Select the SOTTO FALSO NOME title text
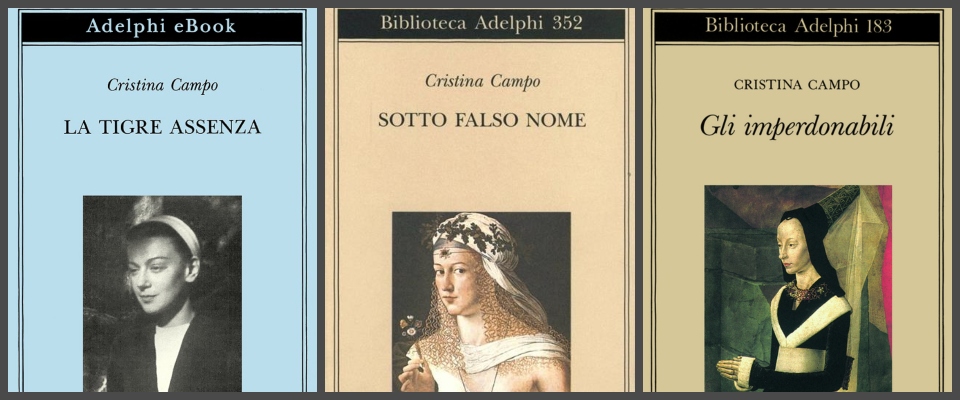This screenshot has height=400, width=960. click(x=482, y=119)
